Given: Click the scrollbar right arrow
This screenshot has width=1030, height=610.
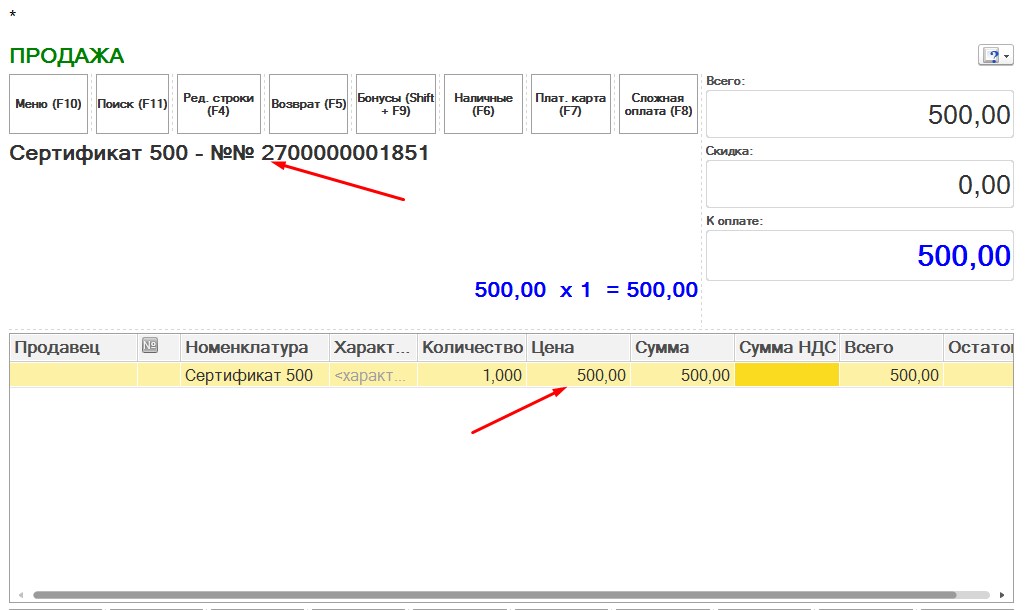Looking at the screenshot, I should (x=1002, y=595).
